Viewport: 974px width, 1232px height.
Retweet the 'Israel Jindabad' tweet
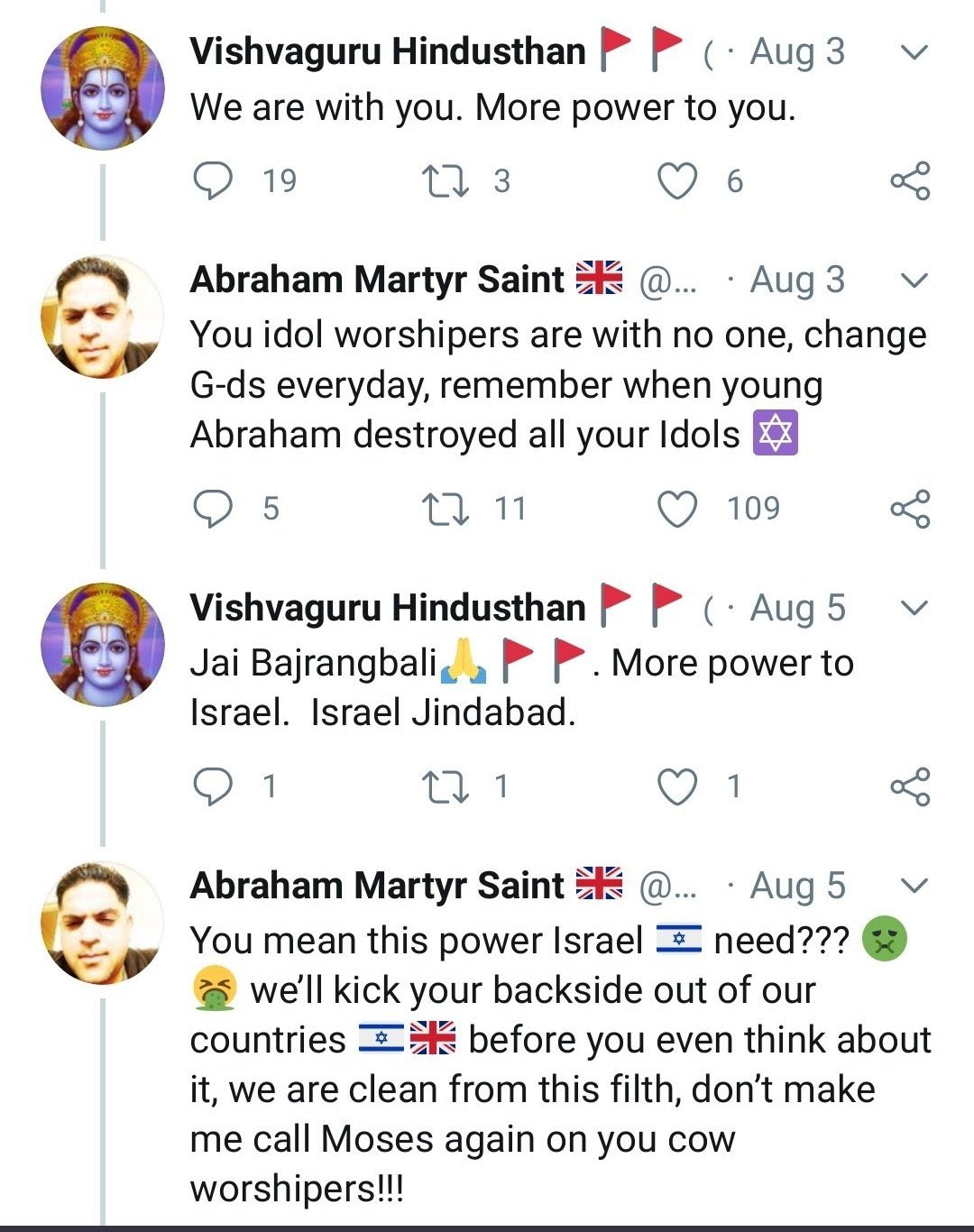point(446,786)
